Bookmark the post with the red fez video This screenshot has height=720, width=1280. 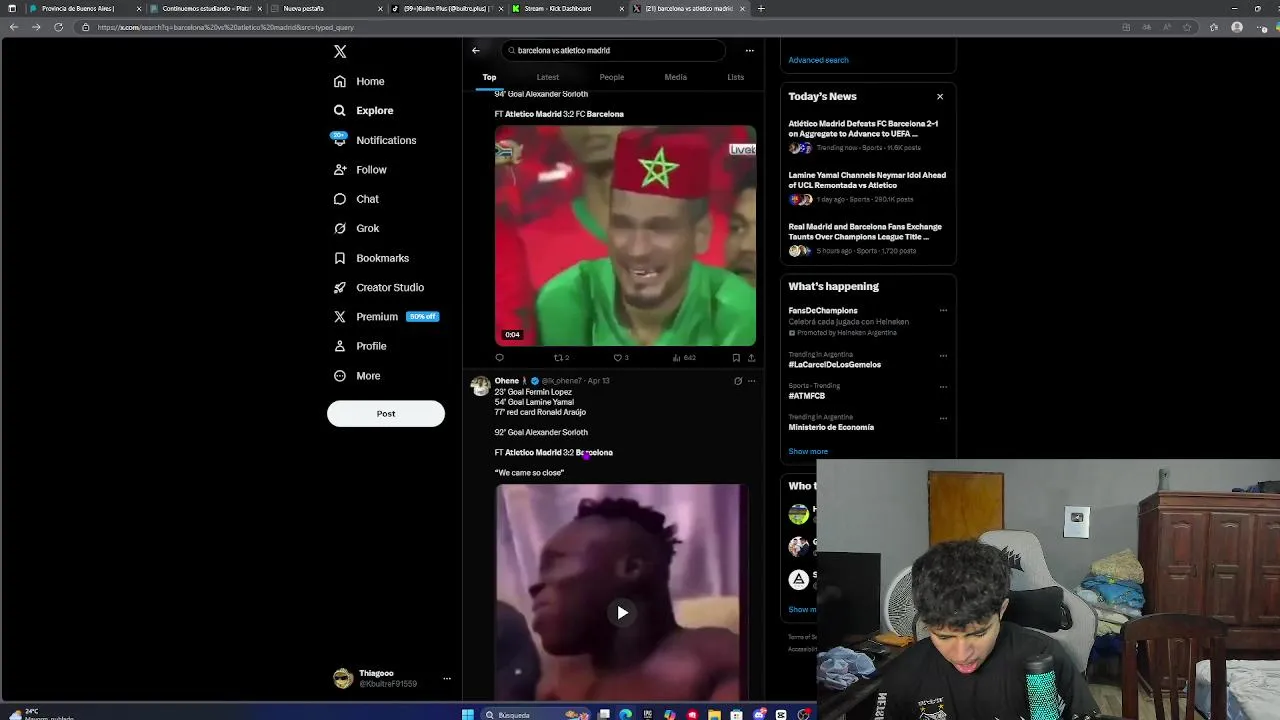[x=736, y=358]
